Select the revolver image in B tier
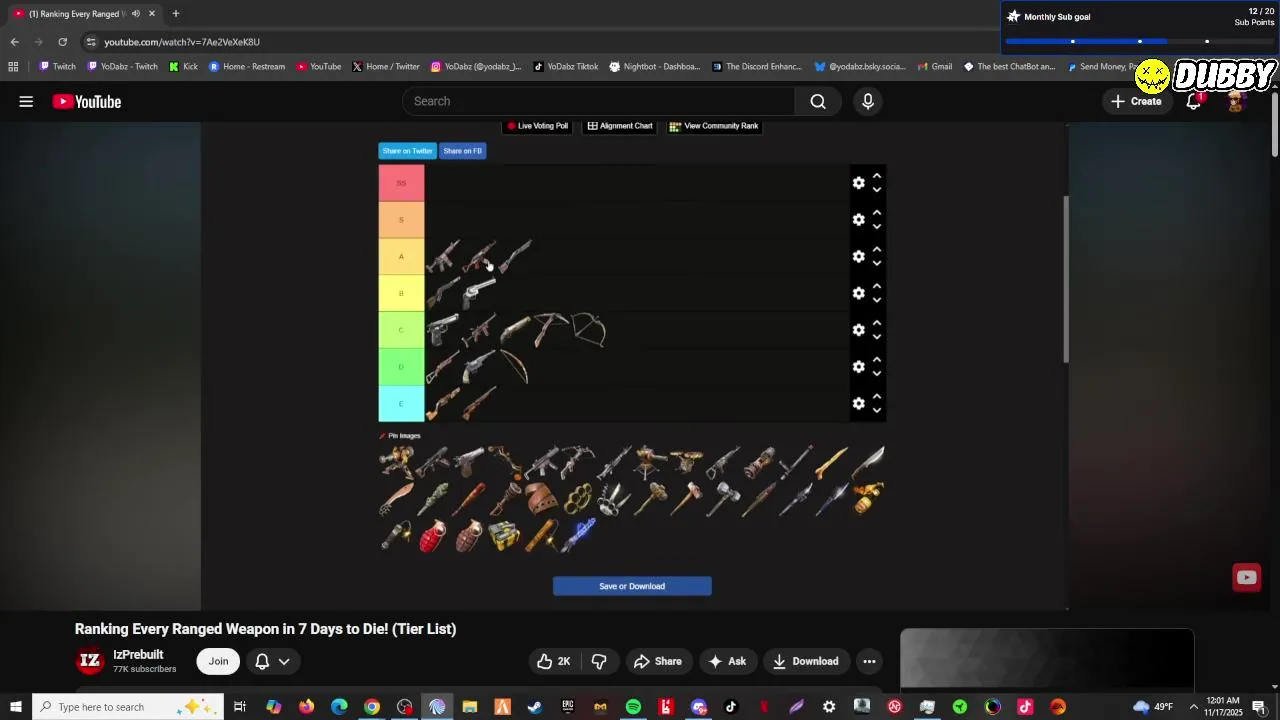The width and height of the screenshot is (1280, 720). pos(479,293)
